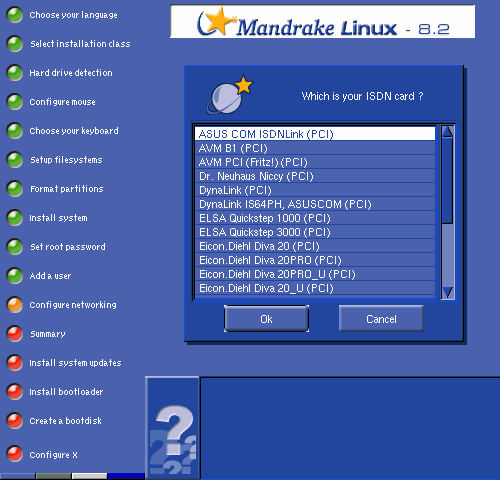Pick Eicon.Diehl Diva 20 (PCI)
This screenshot has width=500, height=480.
coord(315,246)
